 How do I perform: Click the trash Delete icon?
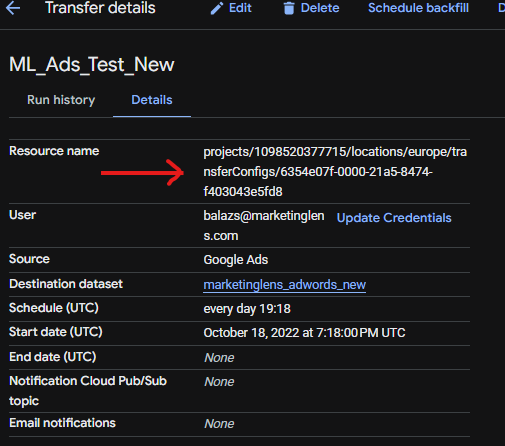point(289,8)
